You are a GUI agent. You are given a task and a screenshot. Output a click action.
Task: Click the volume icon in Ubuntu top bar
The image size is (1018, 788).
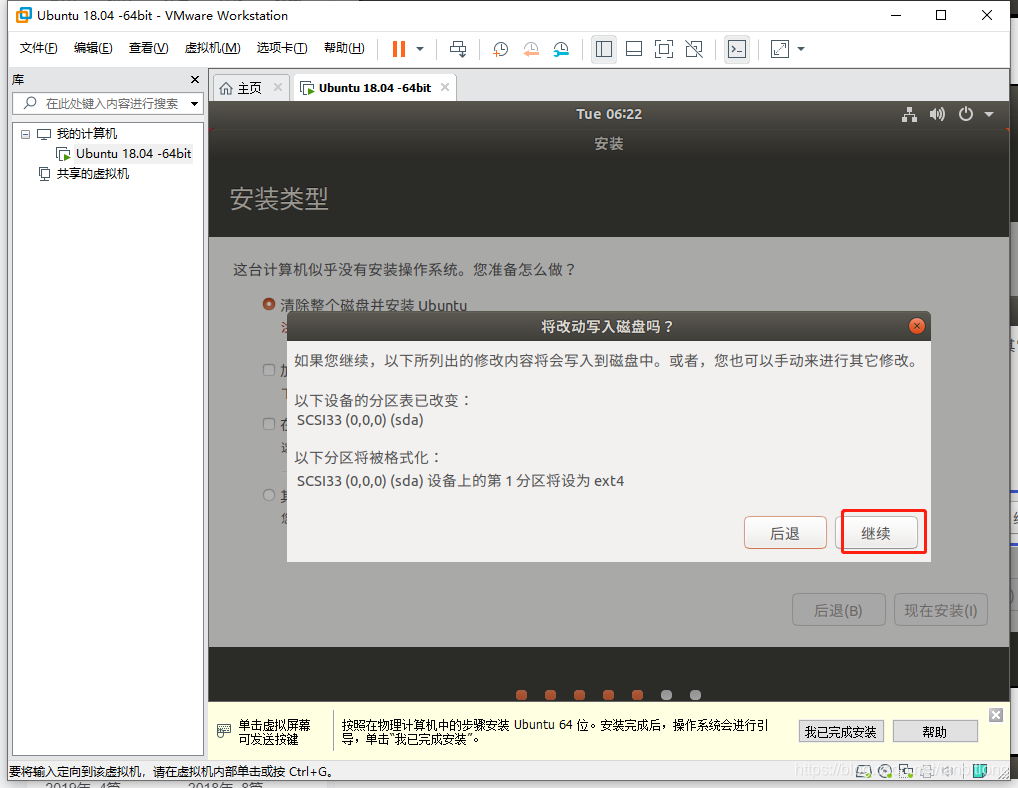click(937, 114)
